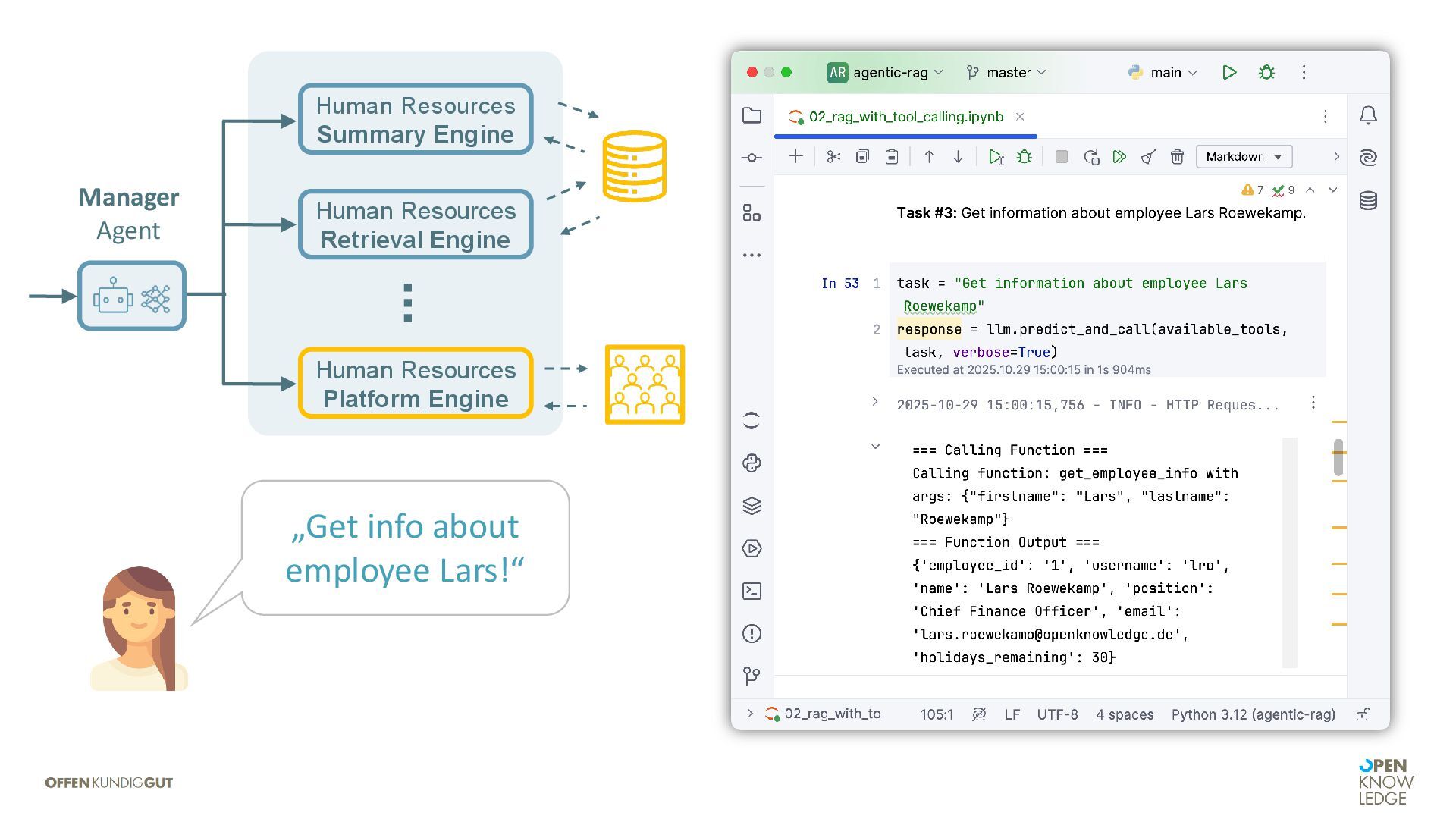
Task: Expand the collapsed HTTP Request log output
Action: [x=874, y=401]
